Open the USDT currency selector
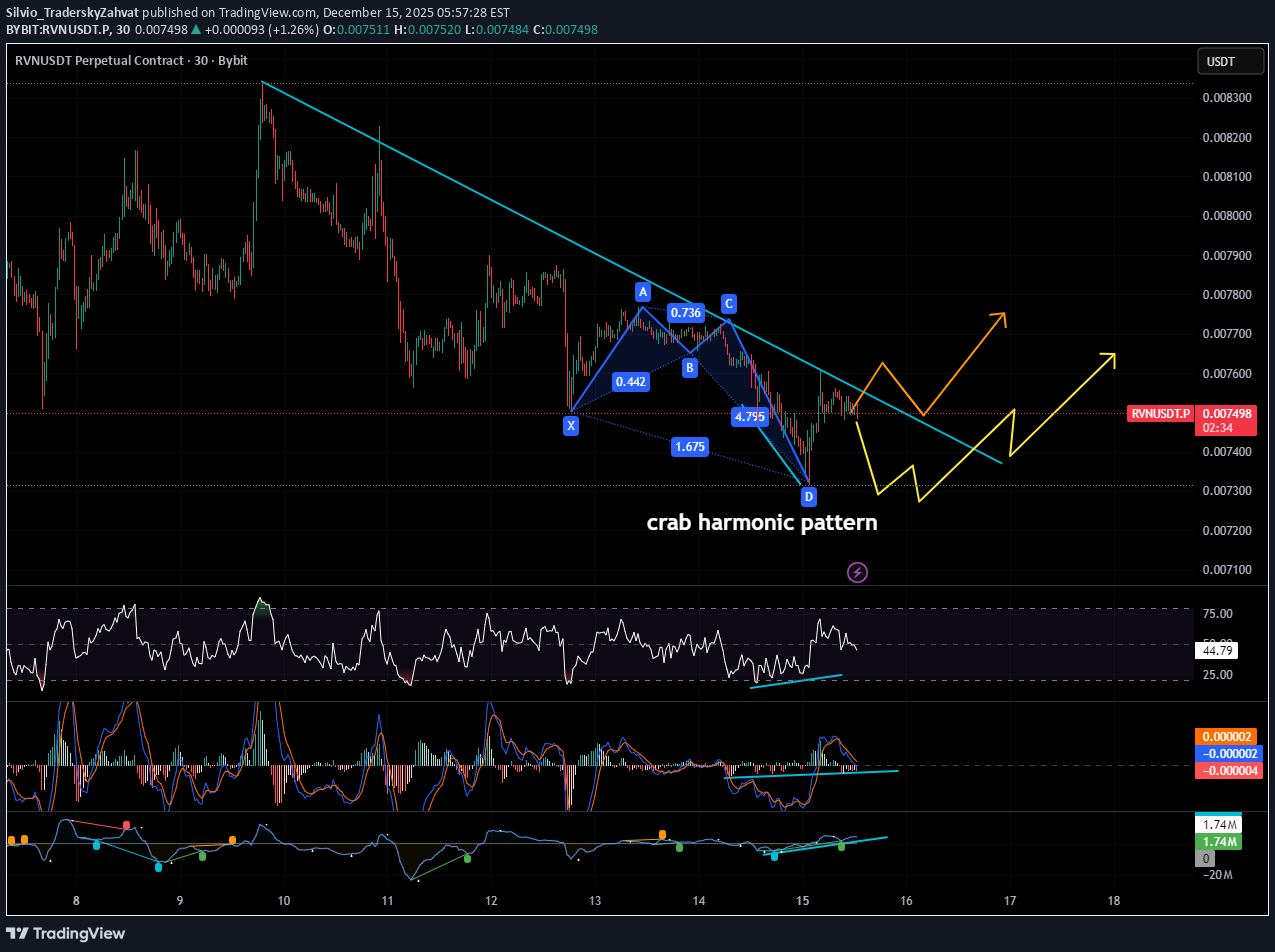This screenshot has width=1275, height=952. (x=1230, y=61)
